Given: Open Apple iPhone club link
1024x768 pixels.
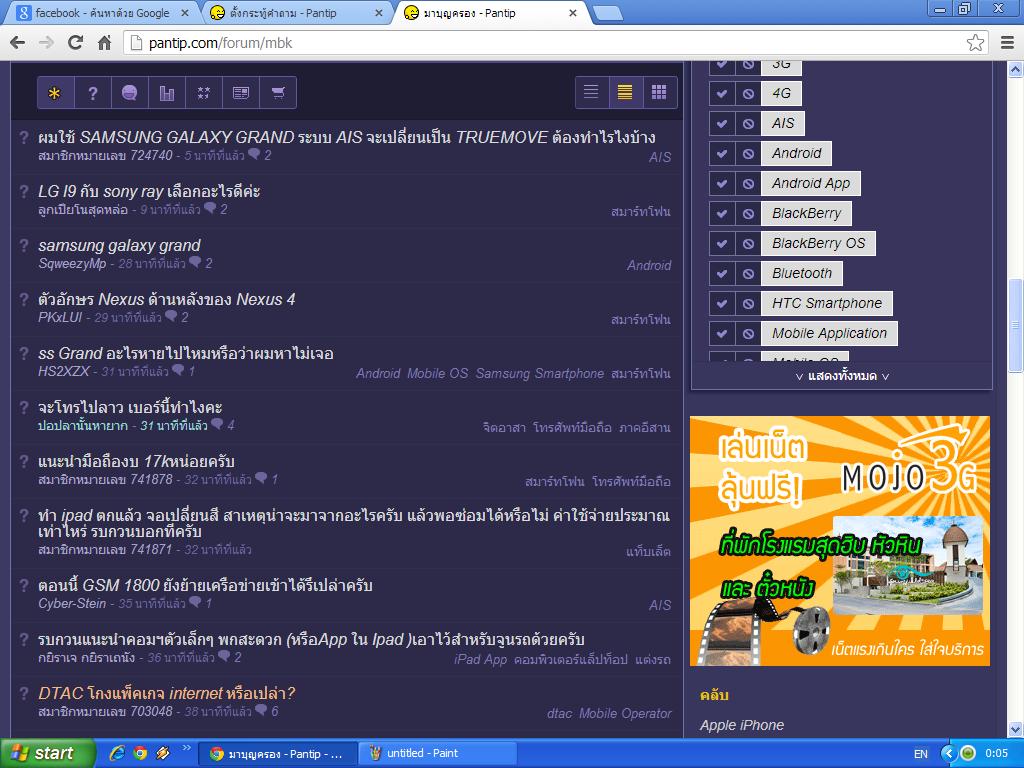Looking at the screenshot, I should click(x=742, y=725).
